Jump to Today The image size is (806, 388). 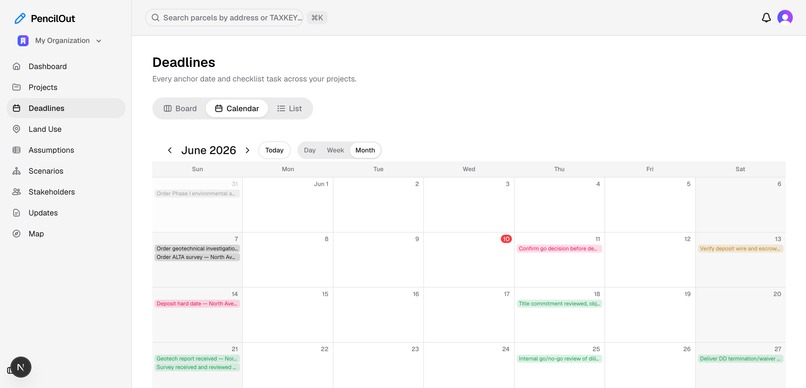(274, 151)
